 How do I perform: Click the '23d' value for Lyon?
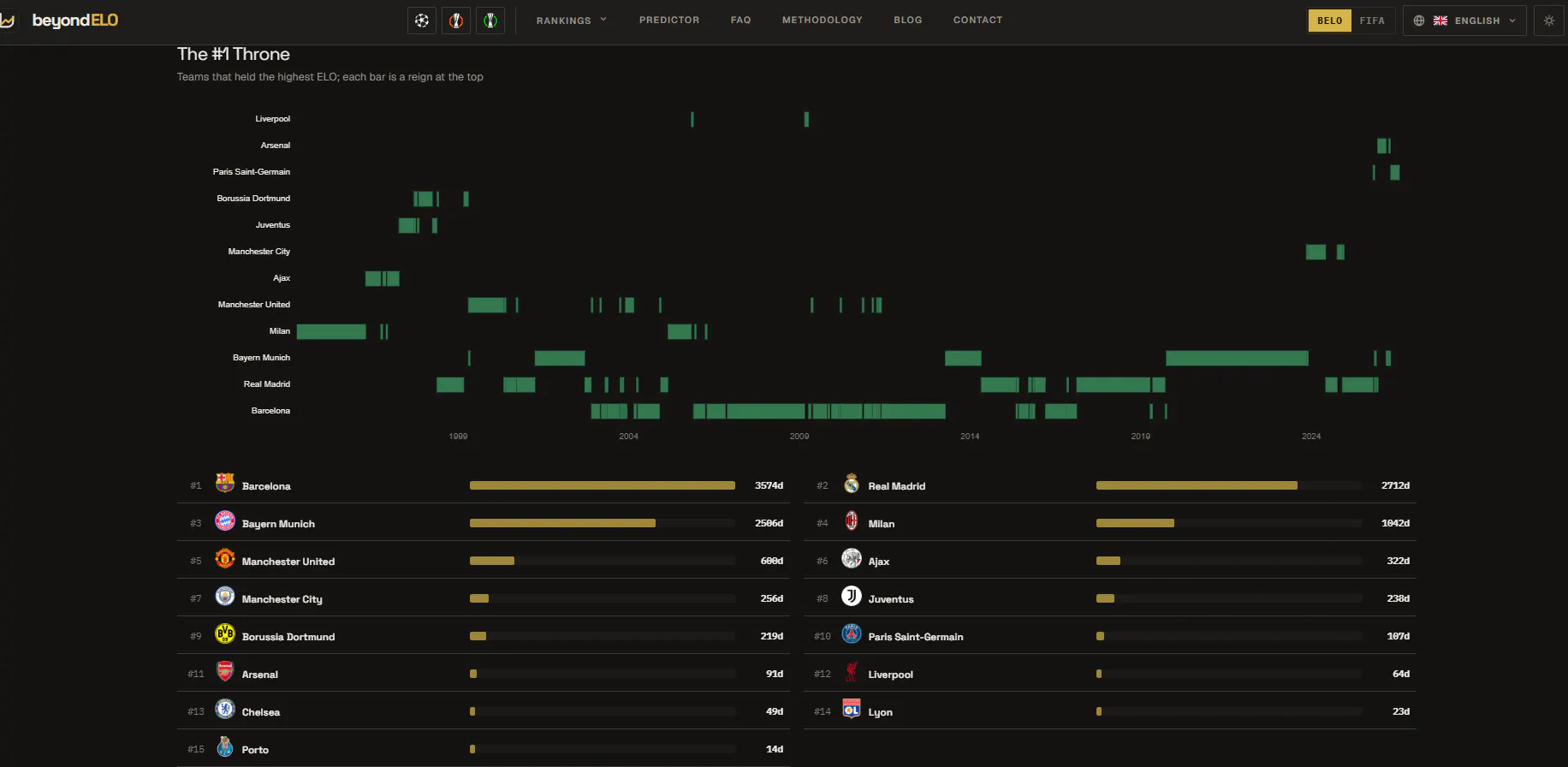click(1401, 711)
